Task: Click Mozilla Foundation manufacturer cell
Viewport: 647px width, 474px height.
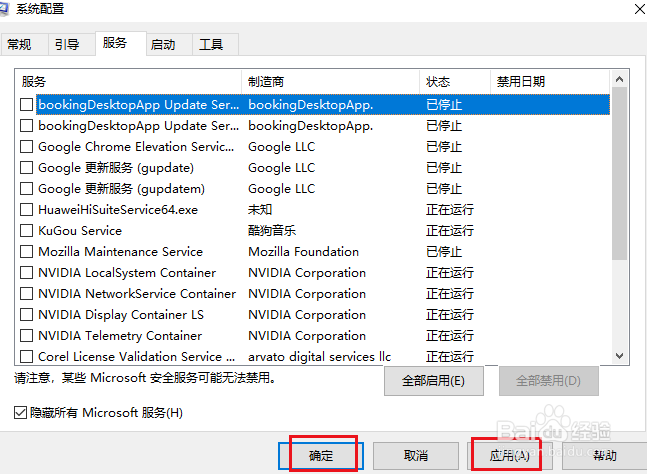Action: click(x=304, y=252)
